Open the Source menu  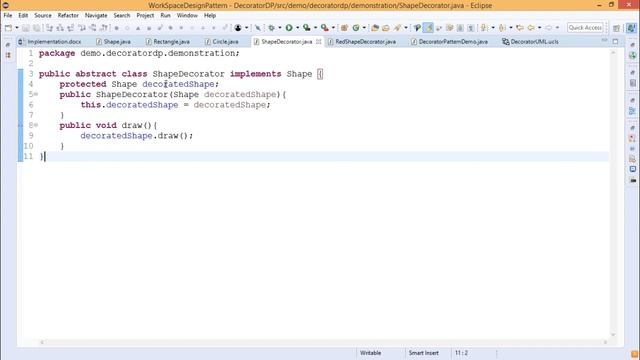click(x=43, y=15)
